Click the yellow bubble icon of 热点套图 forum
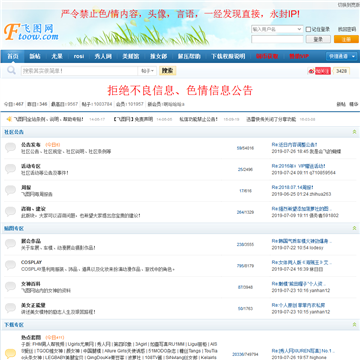The image size is (360, 360). click(10, 353)
